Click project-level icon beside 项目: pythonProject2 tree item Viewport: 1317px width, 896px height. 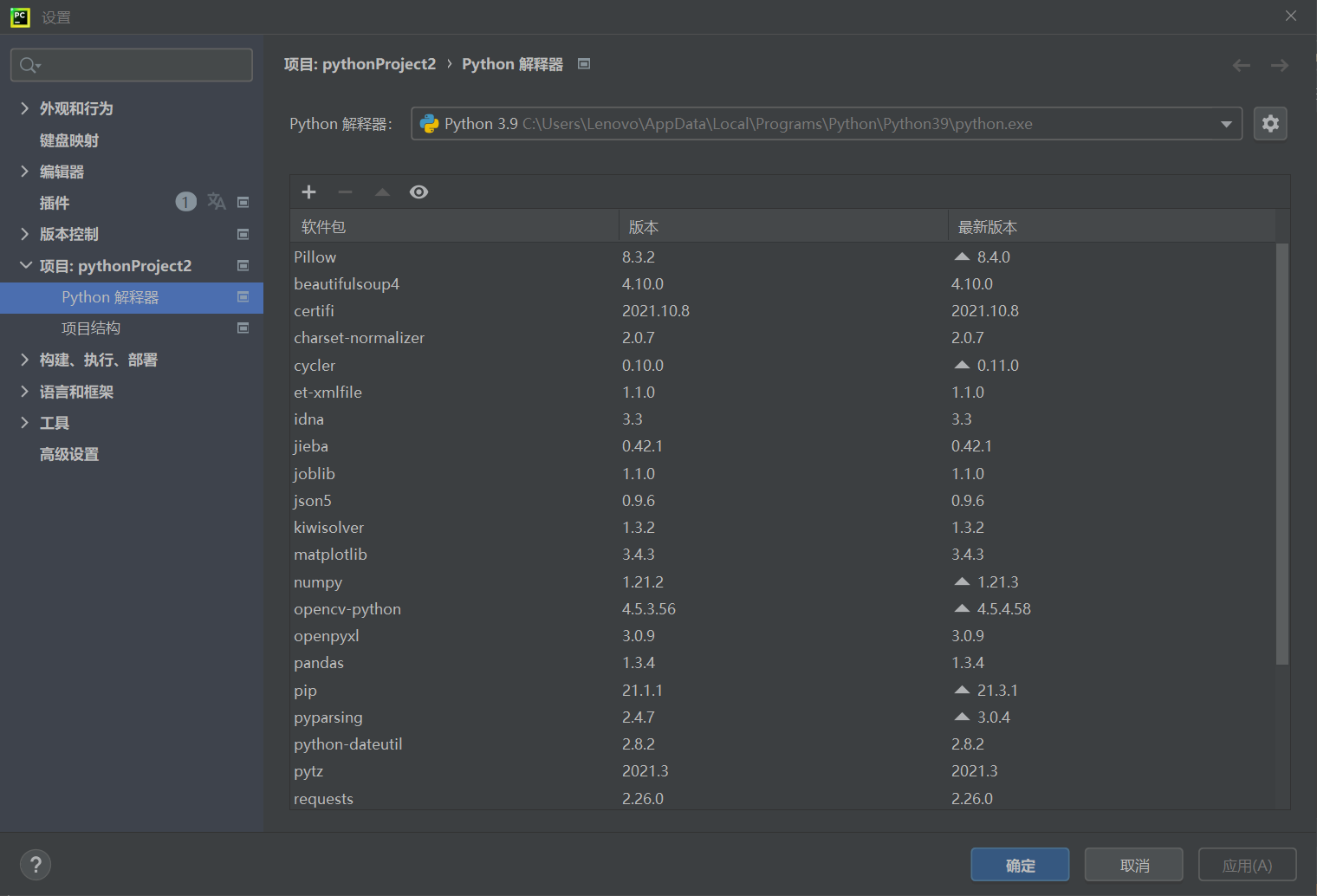coord(243,265)
